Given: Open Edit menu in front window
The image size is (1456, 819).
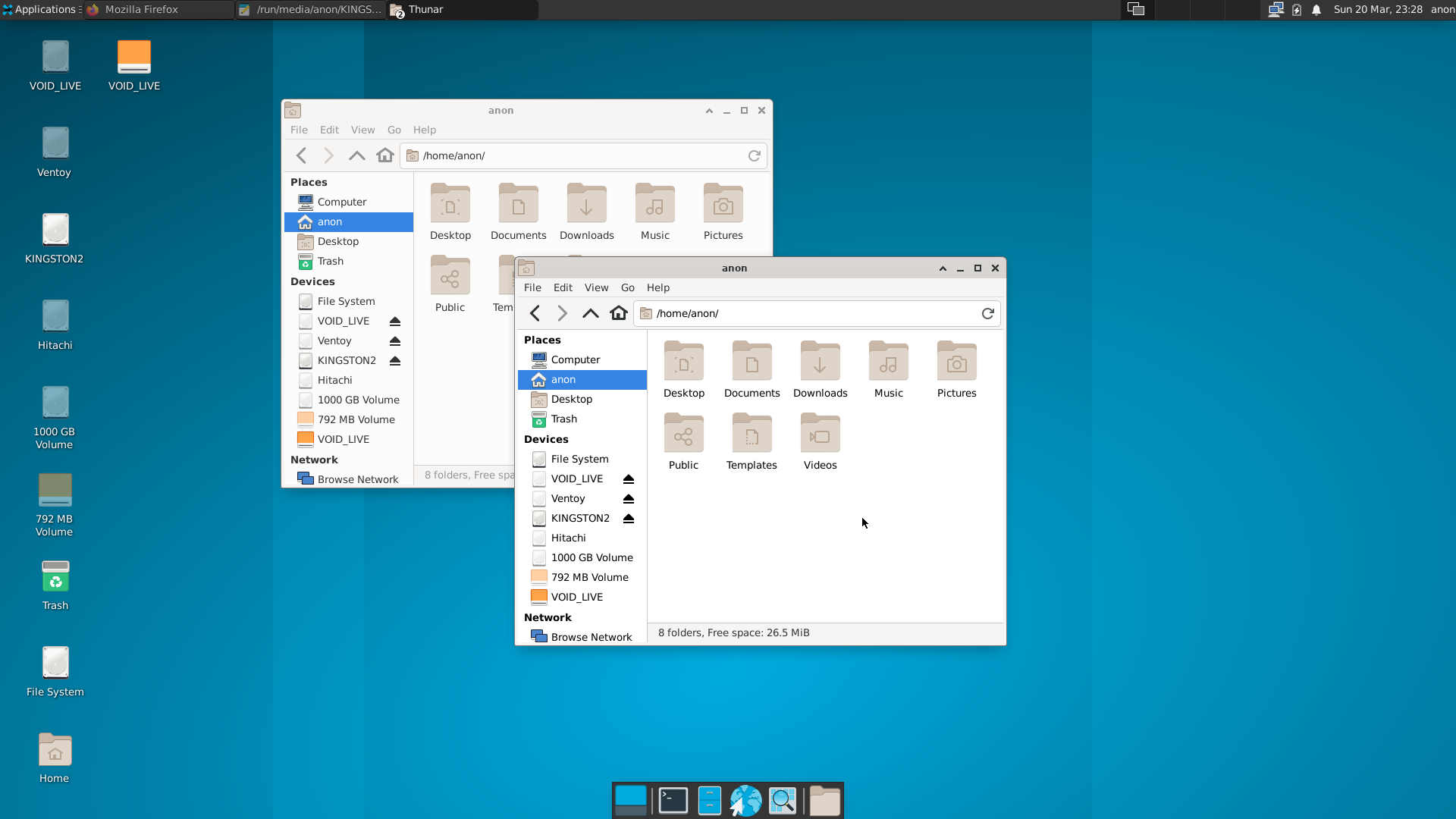Looking at the screenshot, I should [563, 287].
